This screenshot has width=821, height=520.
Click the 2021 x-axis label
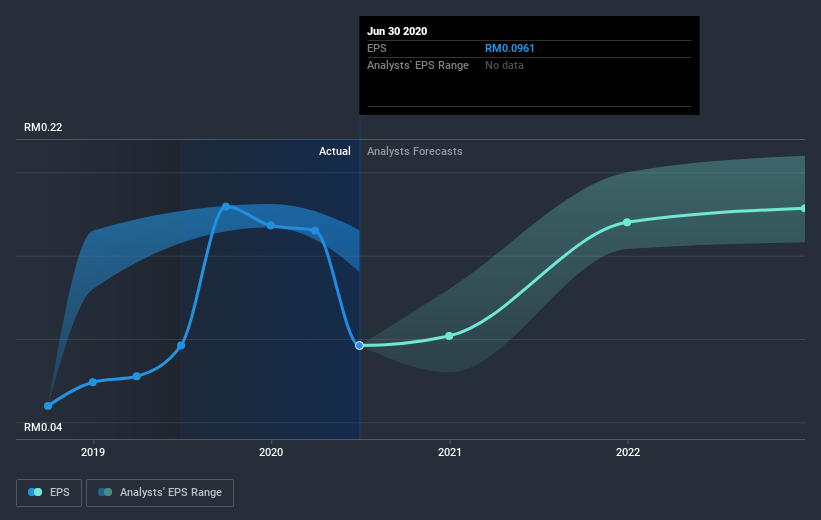tap(449, 452)
